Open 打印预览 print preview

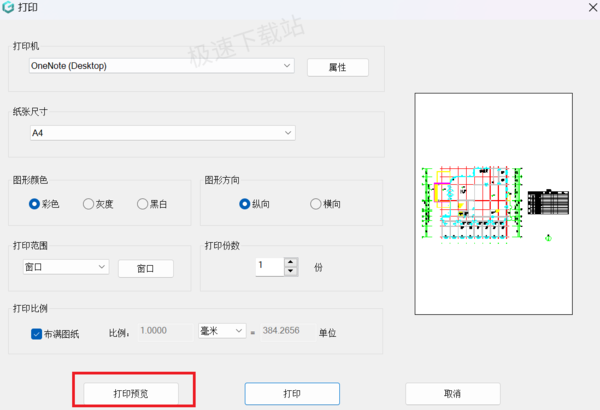pyautogui.click(x=131, y=394)
